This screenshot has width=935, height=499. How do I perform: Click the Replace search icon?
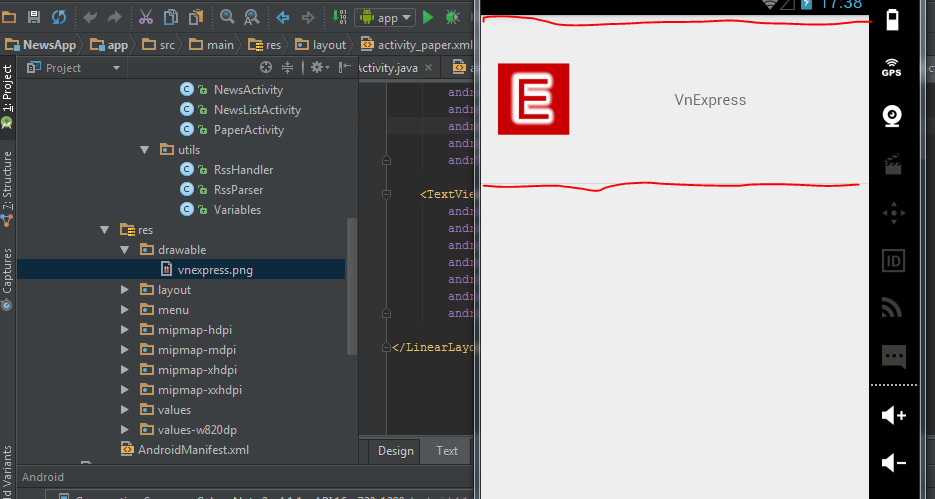click(252, 17)
